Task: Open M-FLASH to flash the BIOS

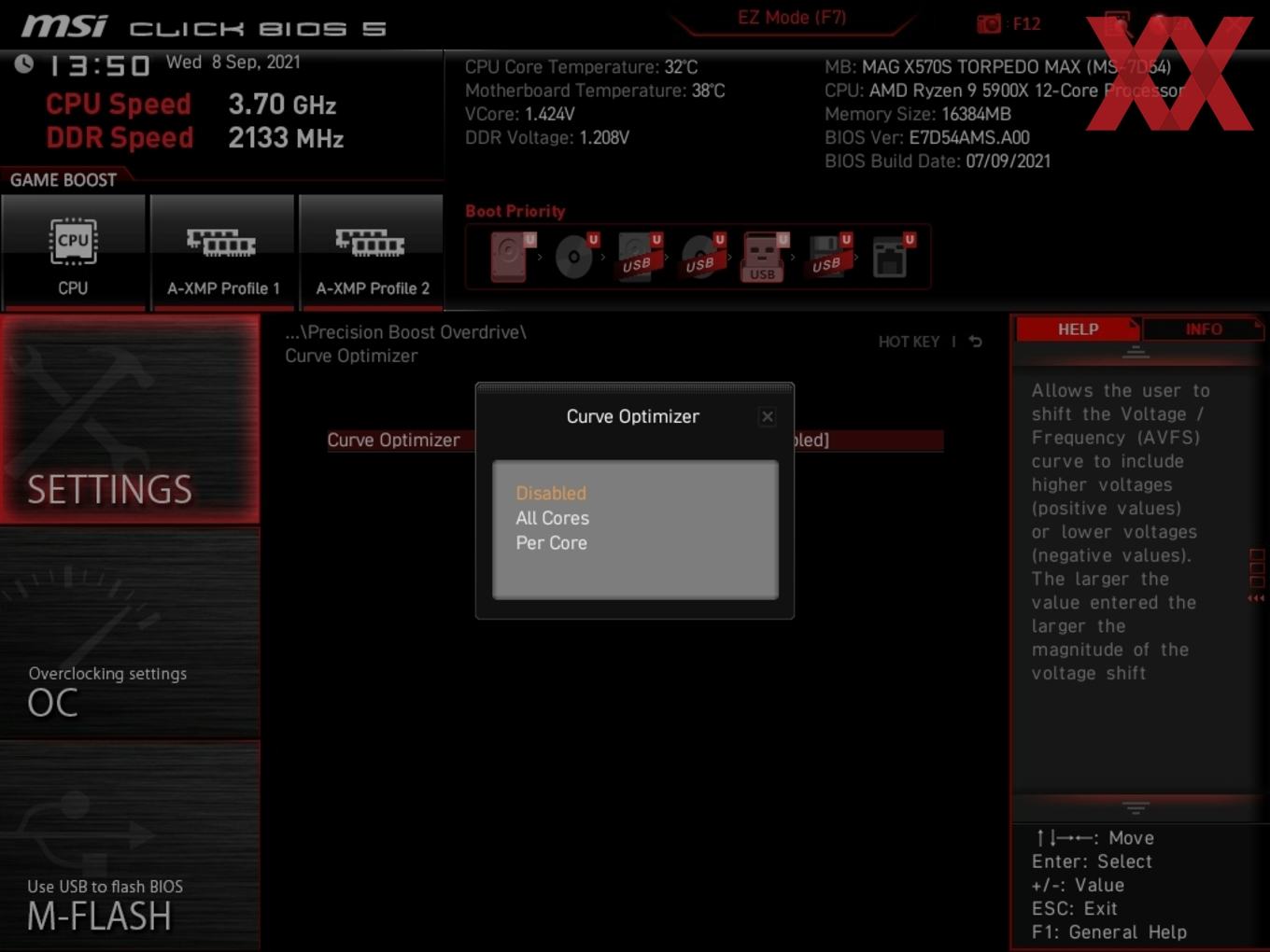Action: [x=130, y=847]
